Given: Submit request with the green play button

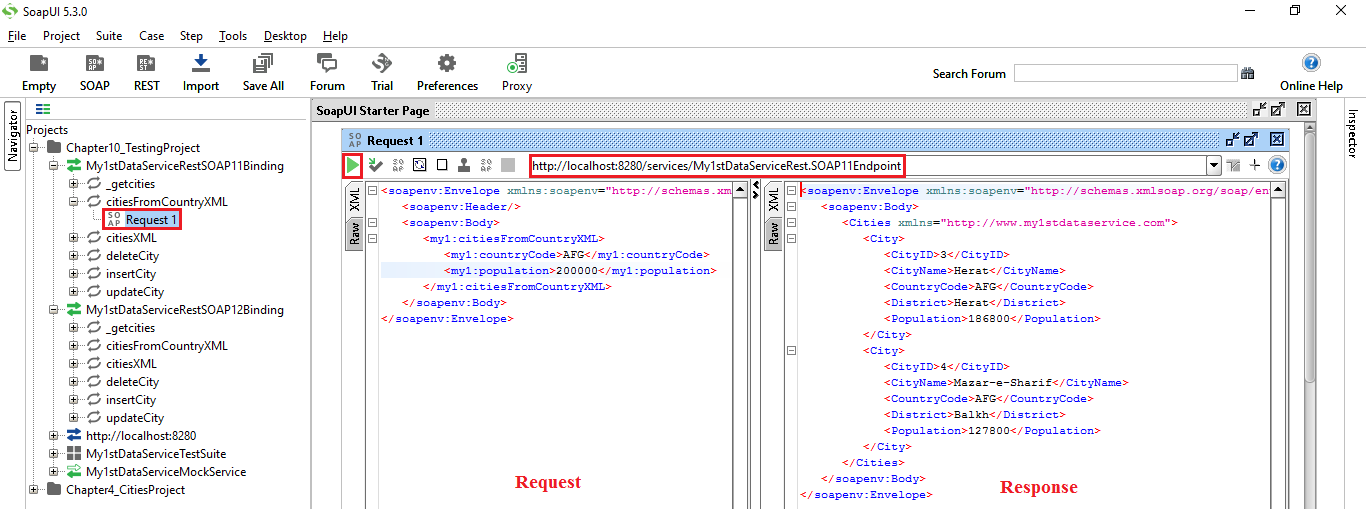Looking at the screenshot, I should click(x=353, y=165).
